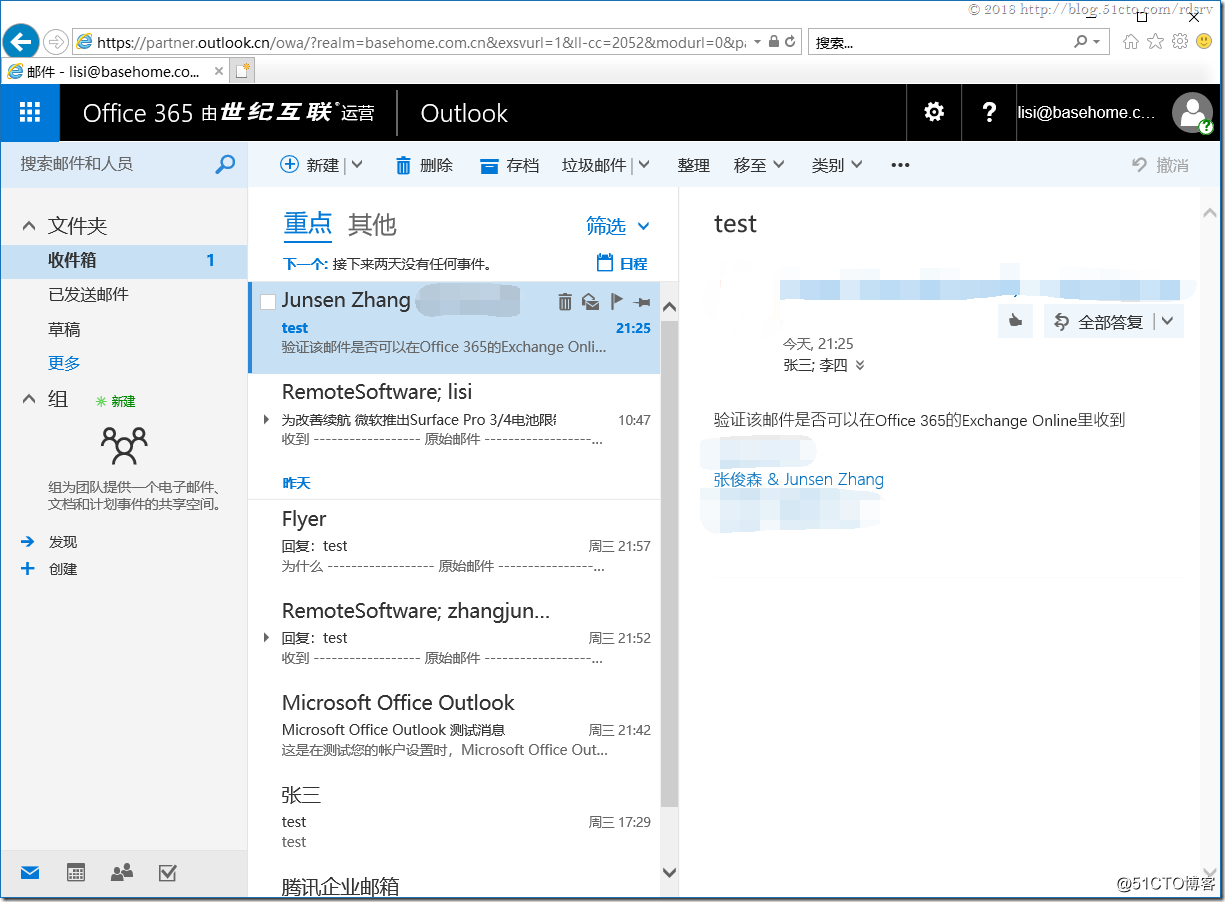Show more folders link
This screenshot has width=1225, height=902.
[64, 363]
